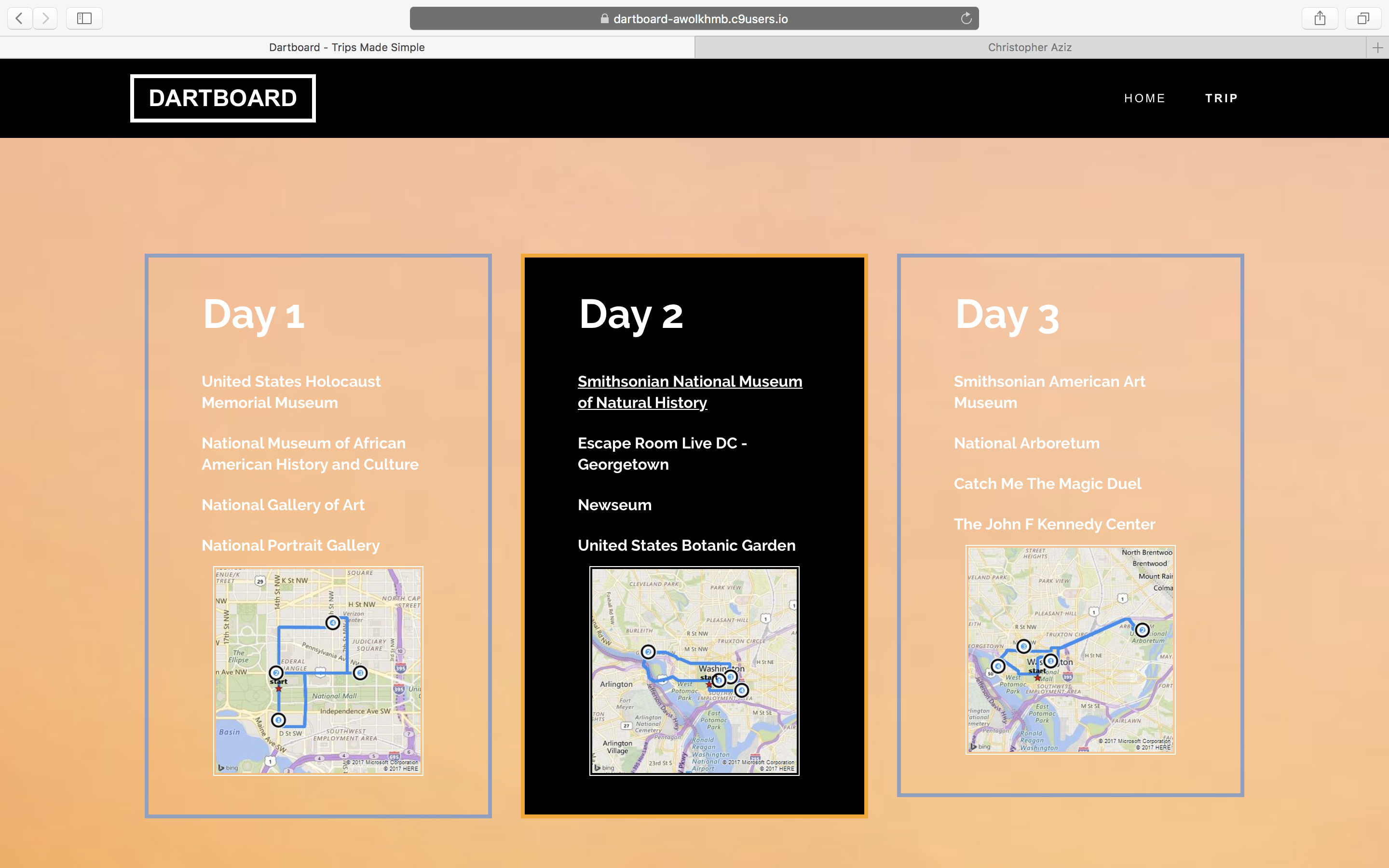The width and height of the screenshot is (1389, 868).
Task: Click the DARTBOARD logo
Action: [x=223, y=98]
